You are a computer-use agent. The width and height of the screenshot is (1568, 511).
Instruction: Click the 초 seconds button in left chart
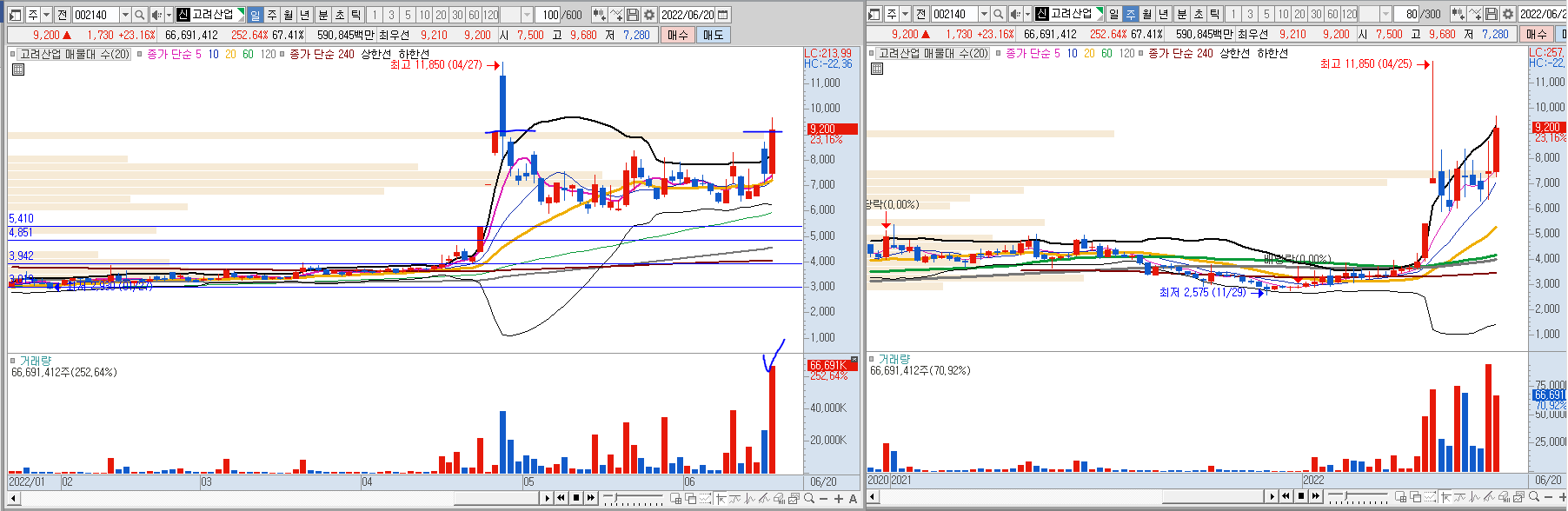(x=340, y=15)
